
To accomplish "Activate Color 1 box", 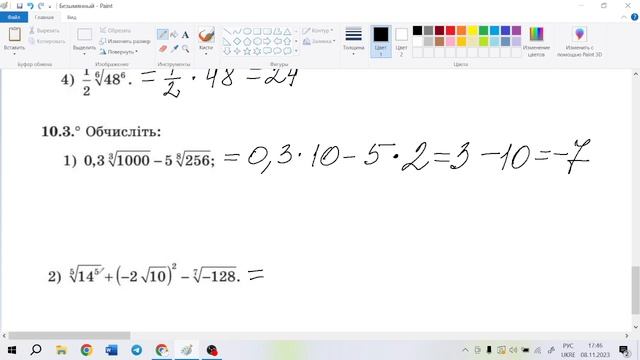I will point(381,41).
